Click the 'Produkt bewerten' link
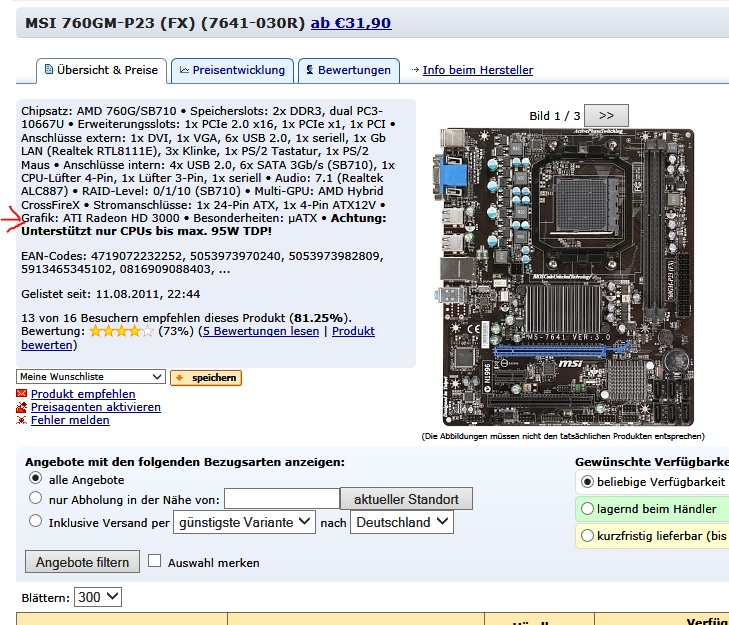729x625 pixels. pyautogui.click(x=353, y=331)
